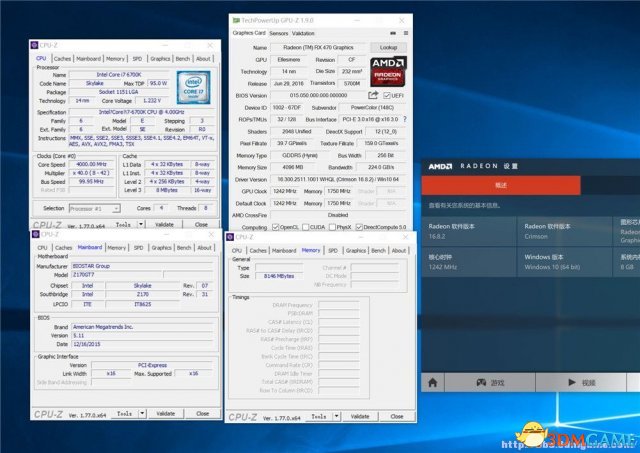Click the Subvendor field PowerColor (148C)
Image resolution: width=640 pixels, height=453 pixels.
[x=372, y=108]
